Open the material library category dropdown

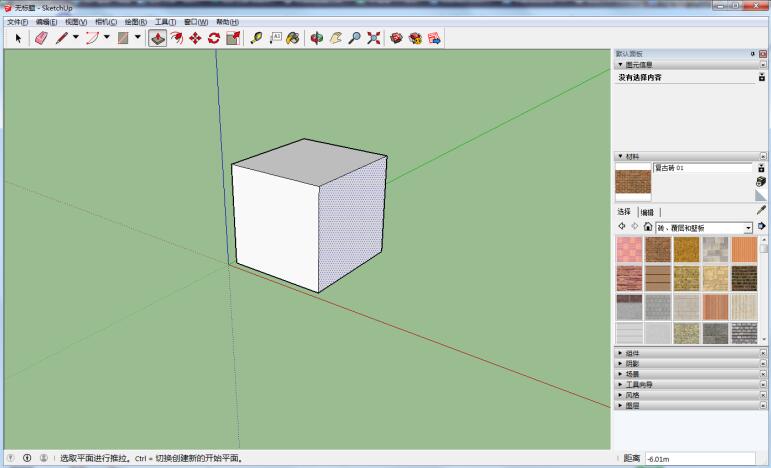pyautogui.click(x=747, y=228)
